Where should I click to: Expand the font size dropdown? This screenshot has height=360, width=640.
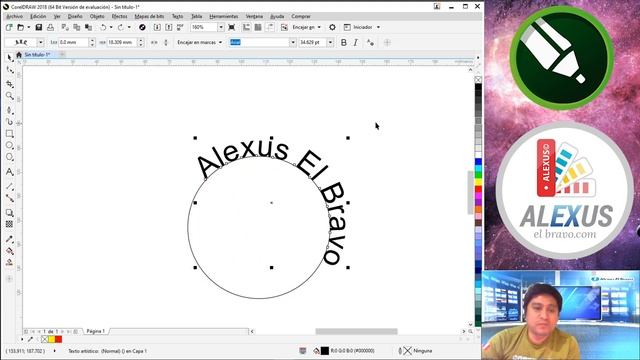[330, 42]
